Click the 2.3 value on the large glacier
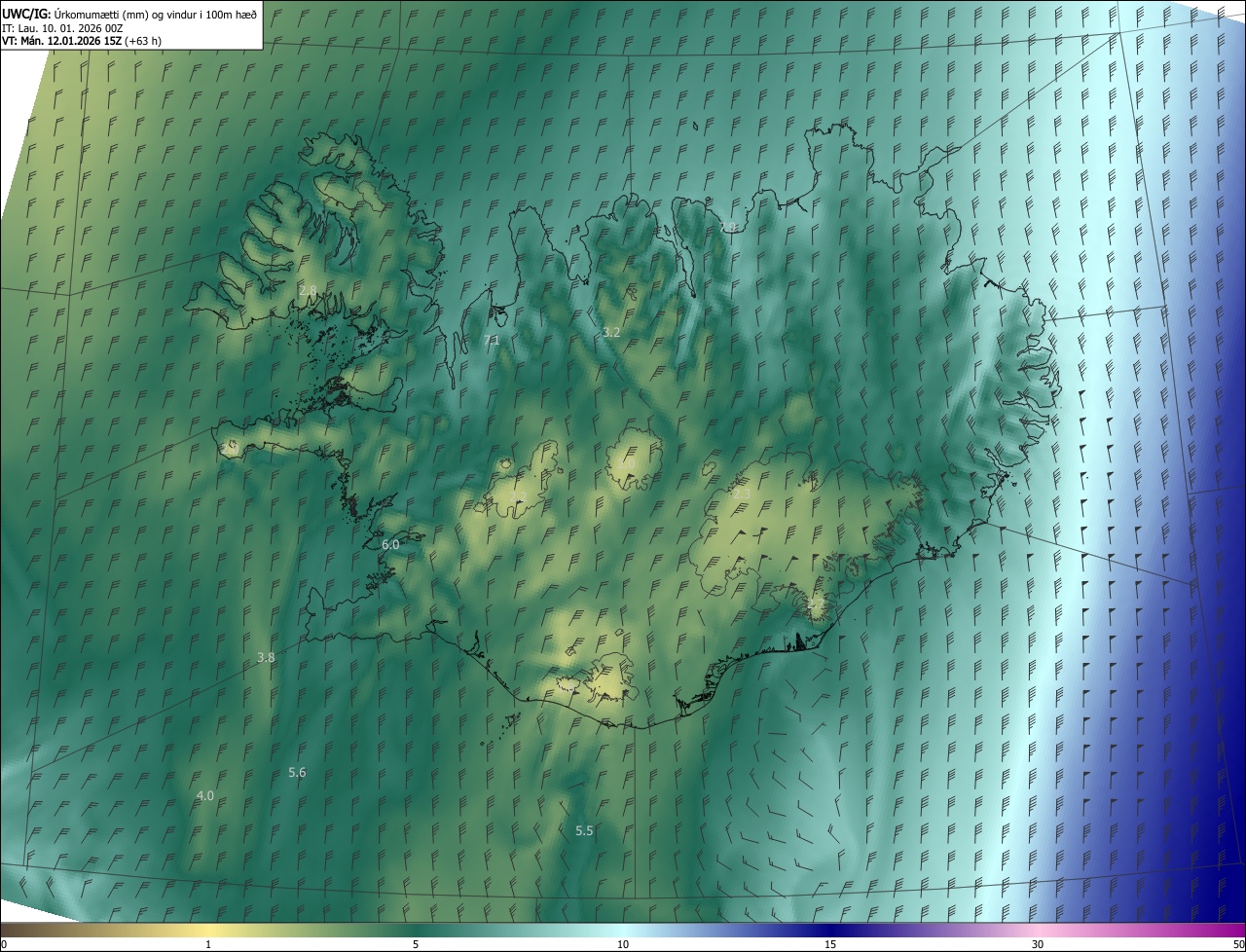Image resolution: width=1246 pixels, height=952 pixels. point(742,494)
